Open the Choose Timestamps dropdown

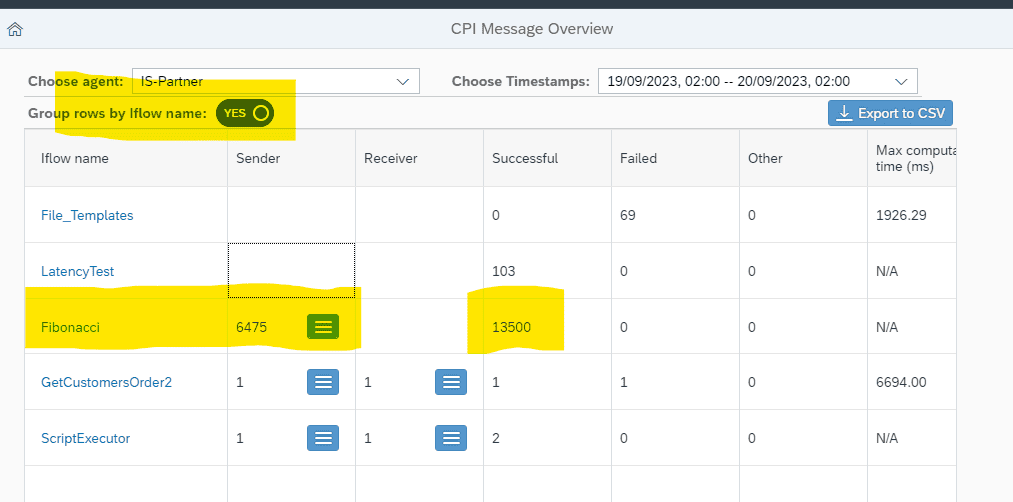tap(758, 81)
